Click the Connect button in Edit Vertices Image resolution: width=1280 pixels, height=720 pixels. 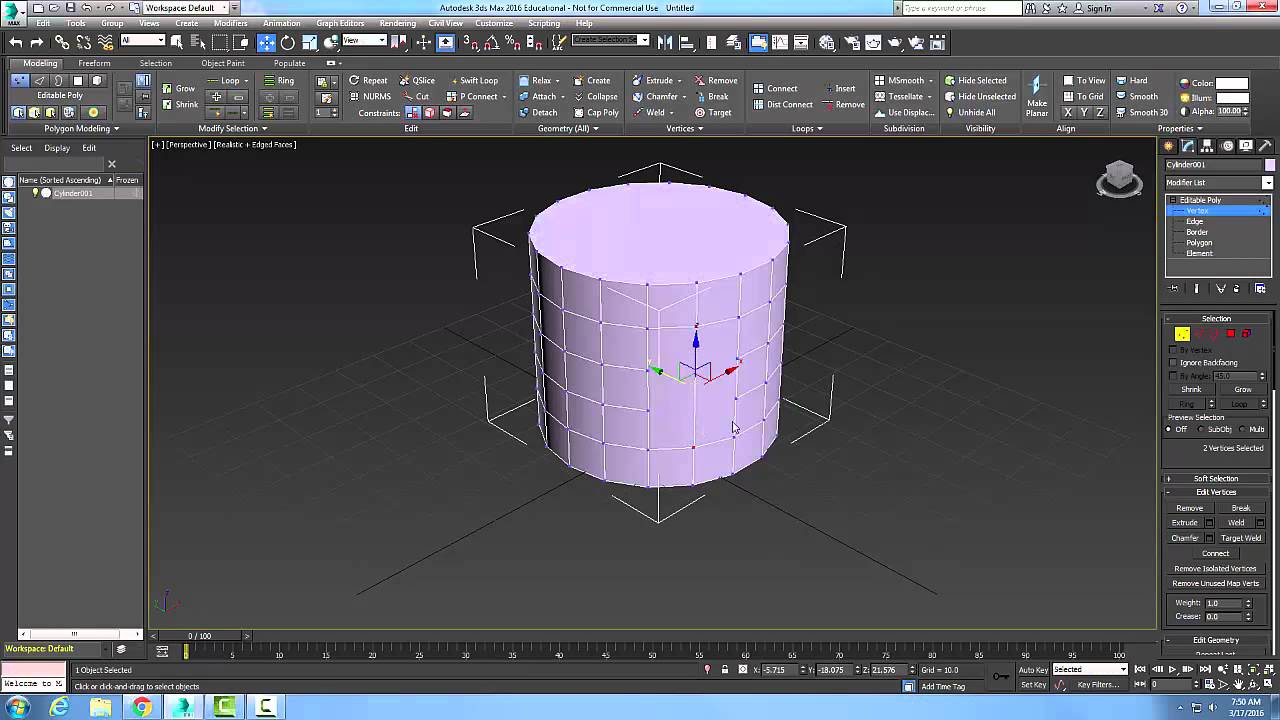point(1215,553)
